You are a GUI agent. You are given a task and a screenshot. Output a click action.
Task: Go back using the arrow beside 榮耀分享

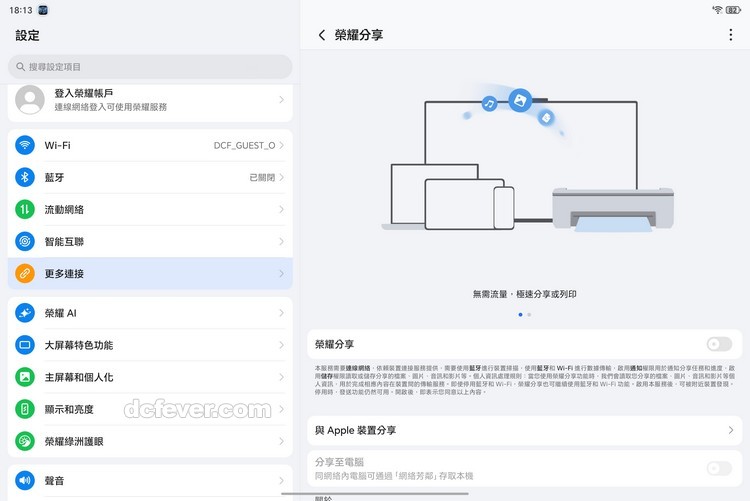tap(322, 35)
